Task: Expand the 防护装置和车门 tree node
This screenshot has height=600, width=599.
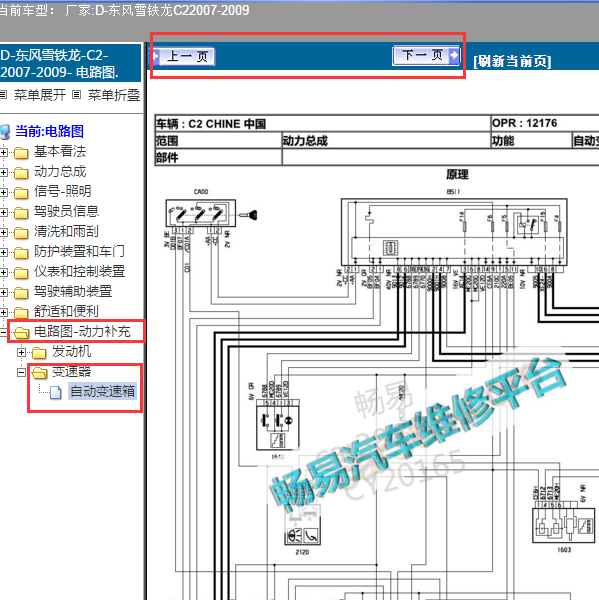Action: 3,252
